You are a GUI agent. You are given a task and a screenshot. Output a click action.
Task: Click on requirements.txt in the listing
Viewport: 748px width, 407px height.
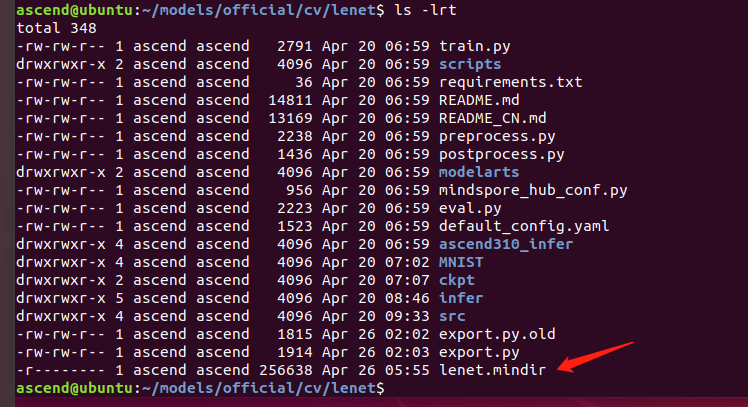point(510,82)
